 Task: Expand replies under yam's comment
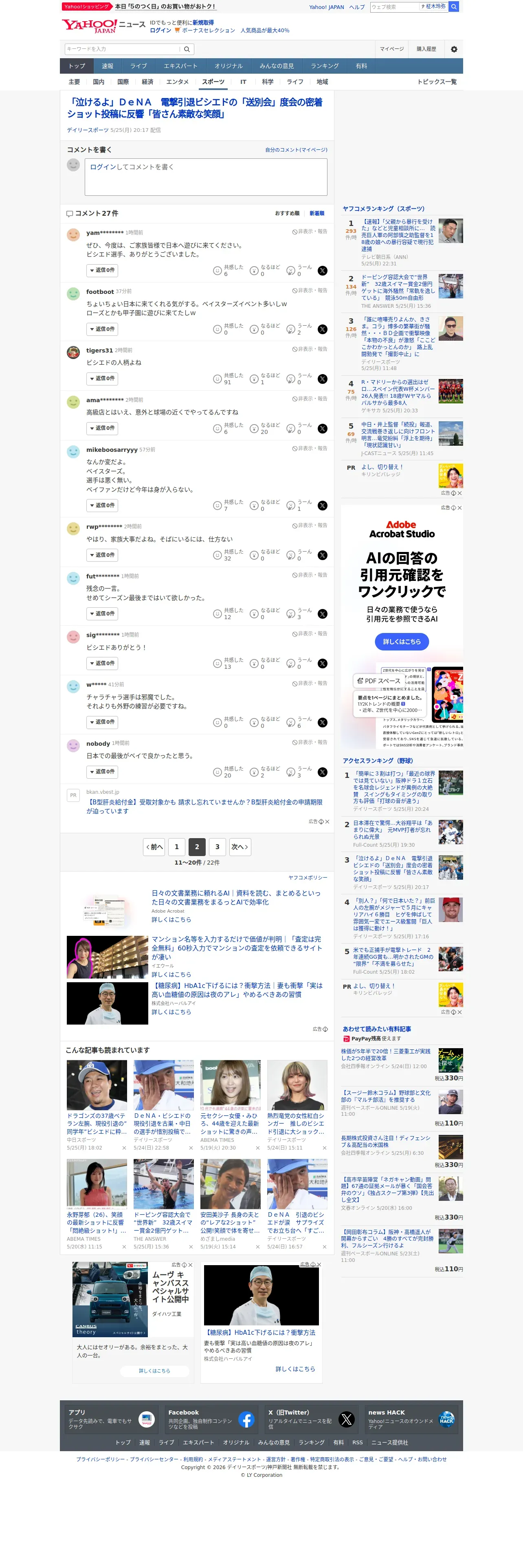102,270
